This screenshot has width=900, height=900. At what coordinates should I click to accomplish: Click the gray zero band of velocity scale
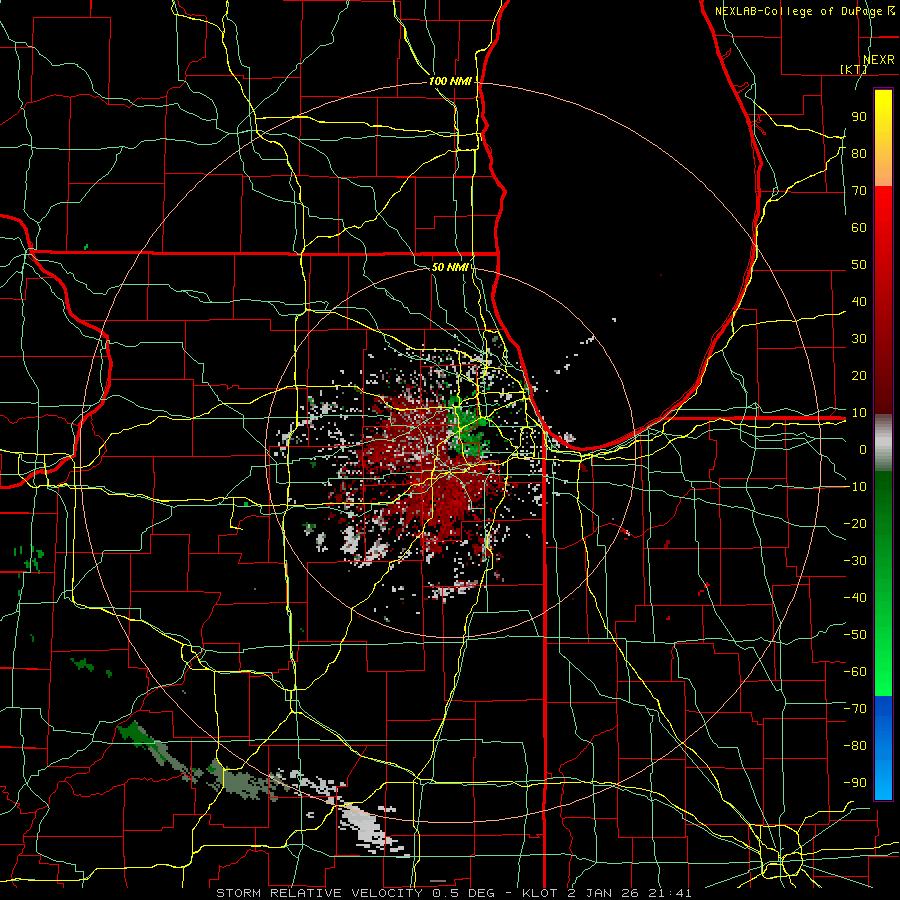coord(883,442)
